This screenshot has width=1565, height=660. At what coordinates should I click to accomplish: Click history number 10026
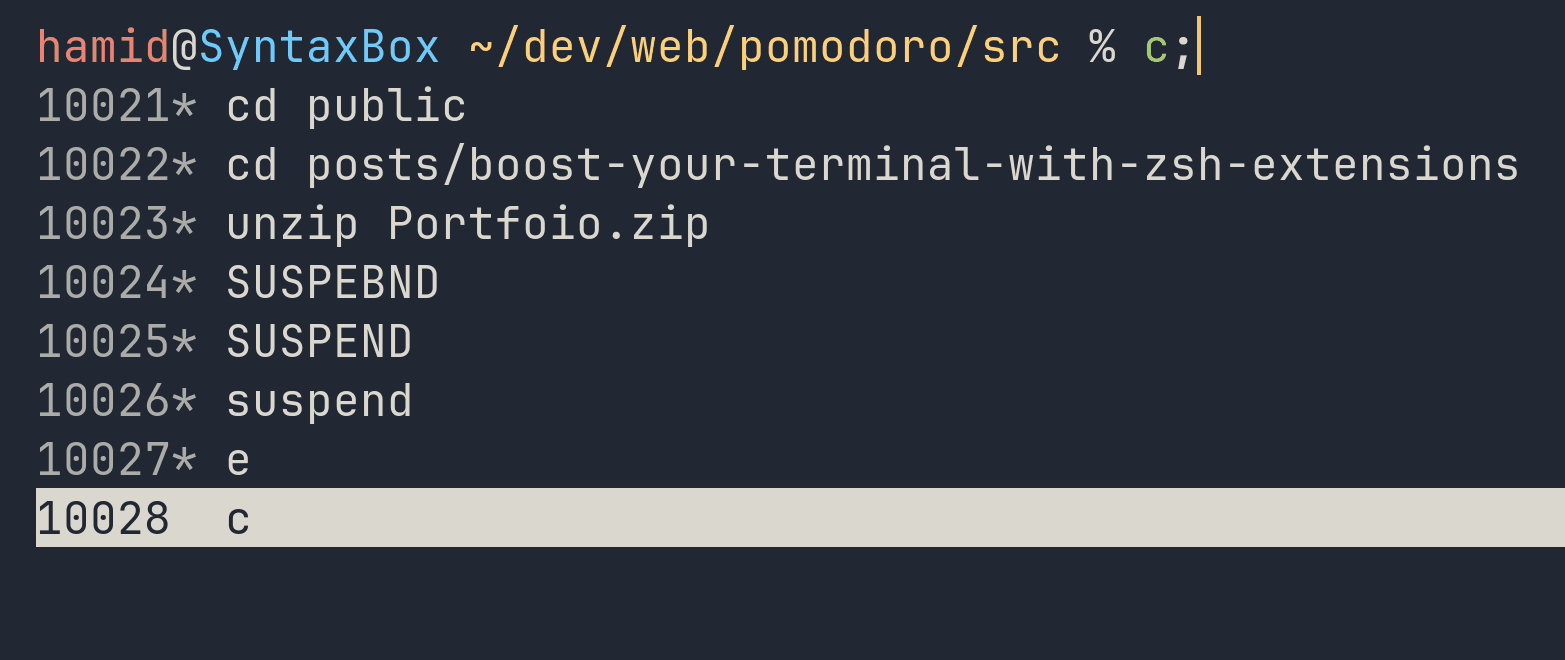(x=103, y=401)
